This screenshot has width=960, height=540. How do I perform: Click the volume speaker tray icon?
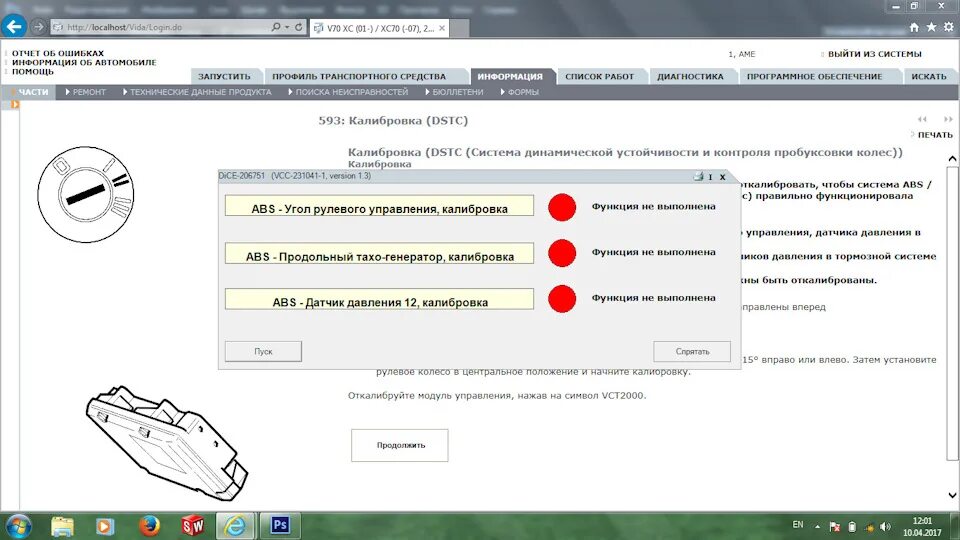885,527
